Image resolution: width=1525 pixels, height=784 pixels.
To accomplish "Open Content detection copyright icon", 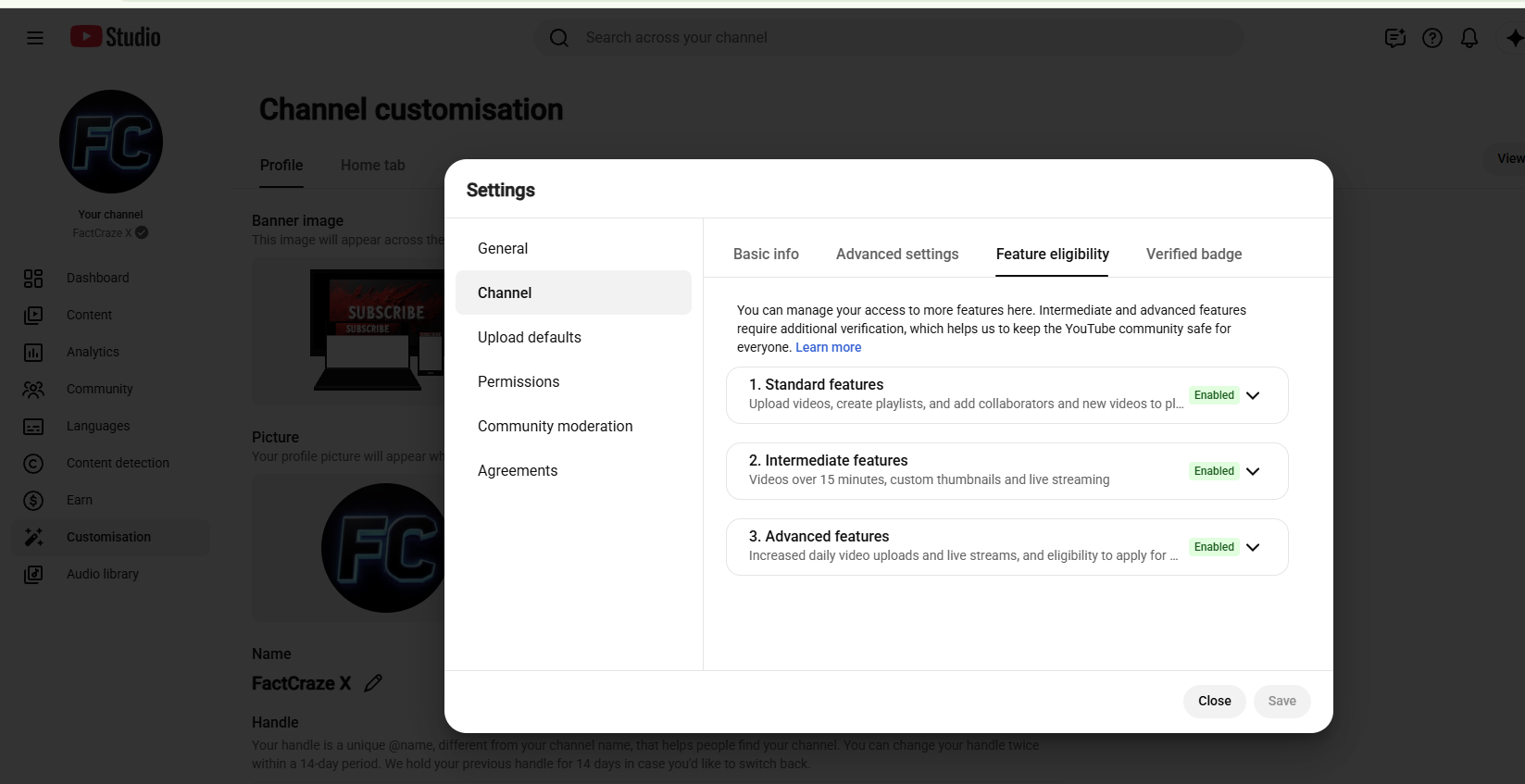I will coord(33,464).
